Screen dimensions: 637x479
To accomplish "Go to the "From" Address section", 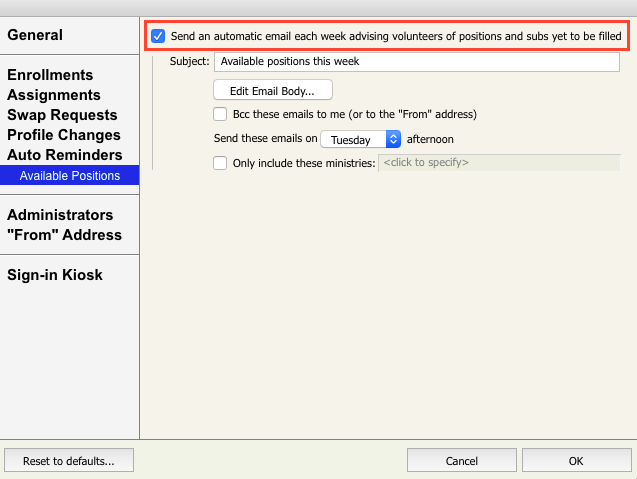I will pyautogui.click(x=65, y=235).
